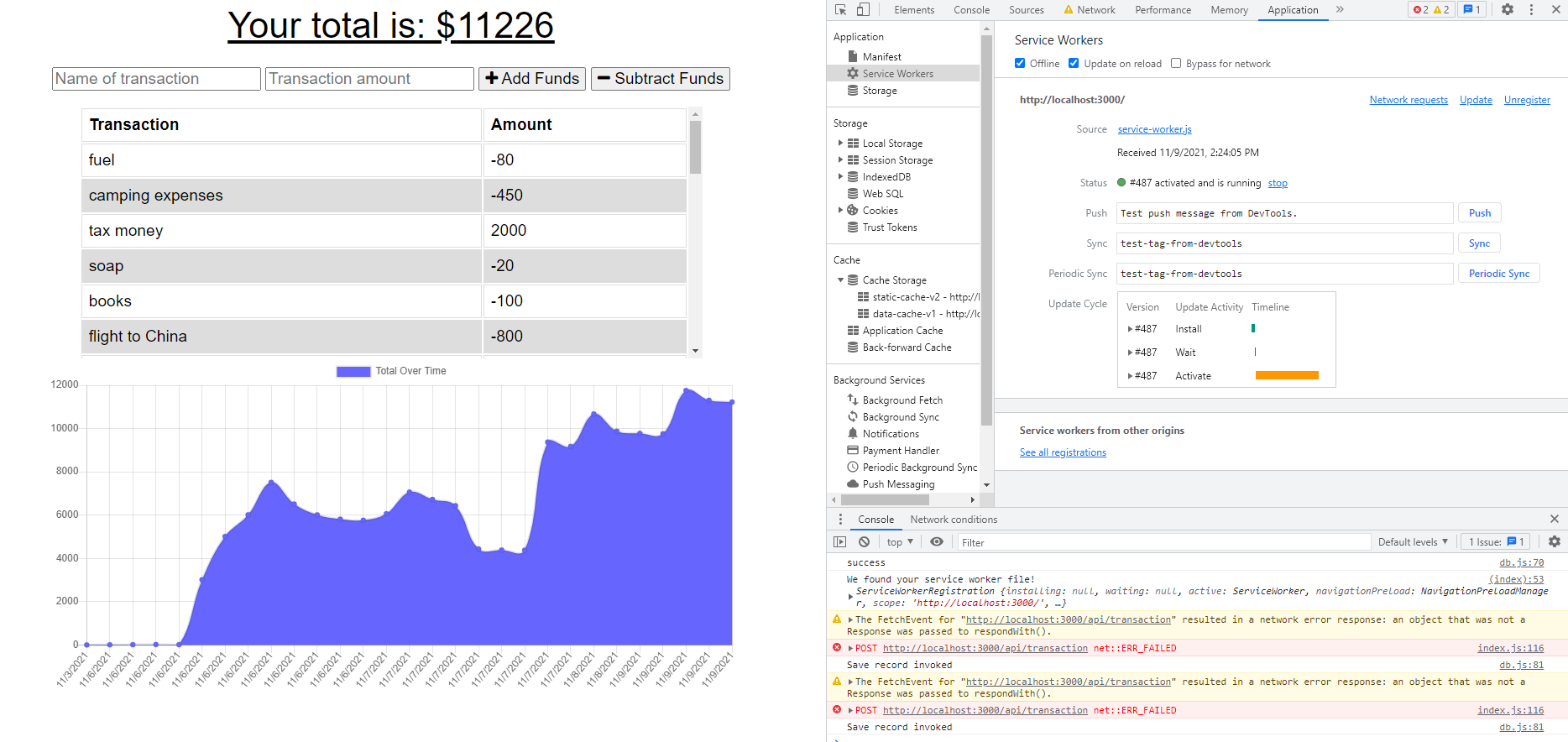This screenshot has height=742, width=1568.
Task: Open DevTools settings gear icon
Action: [1508, 10]
